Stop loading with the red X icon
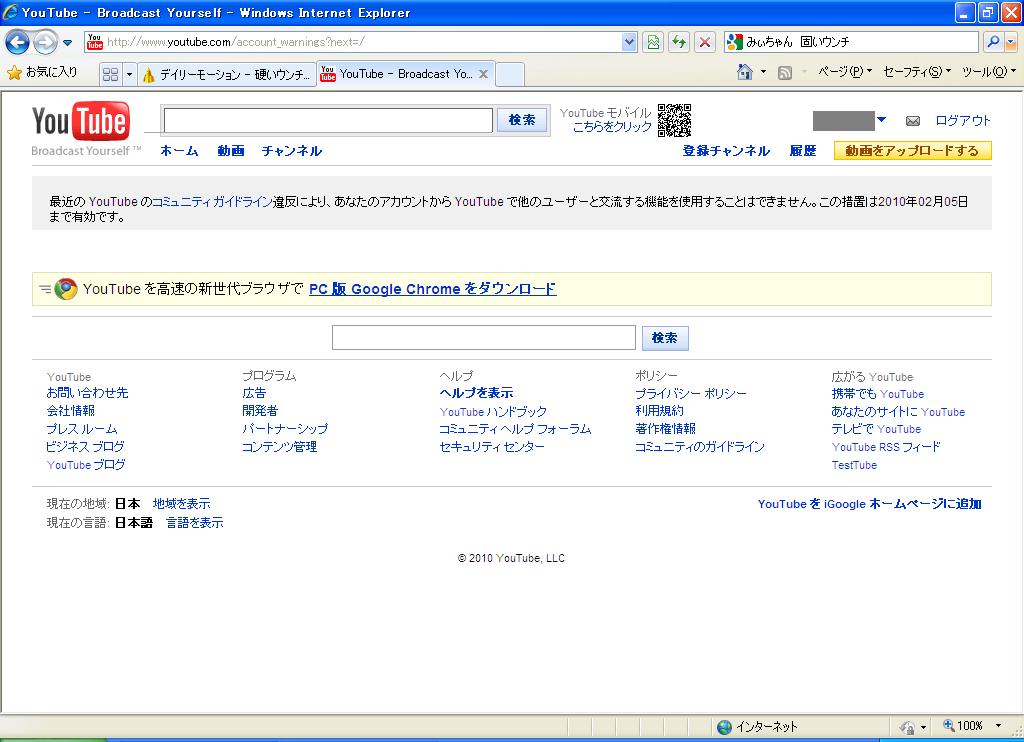The width and height of the screenshot is (1024, 742). pyautogui.click(x=705, y=42)
